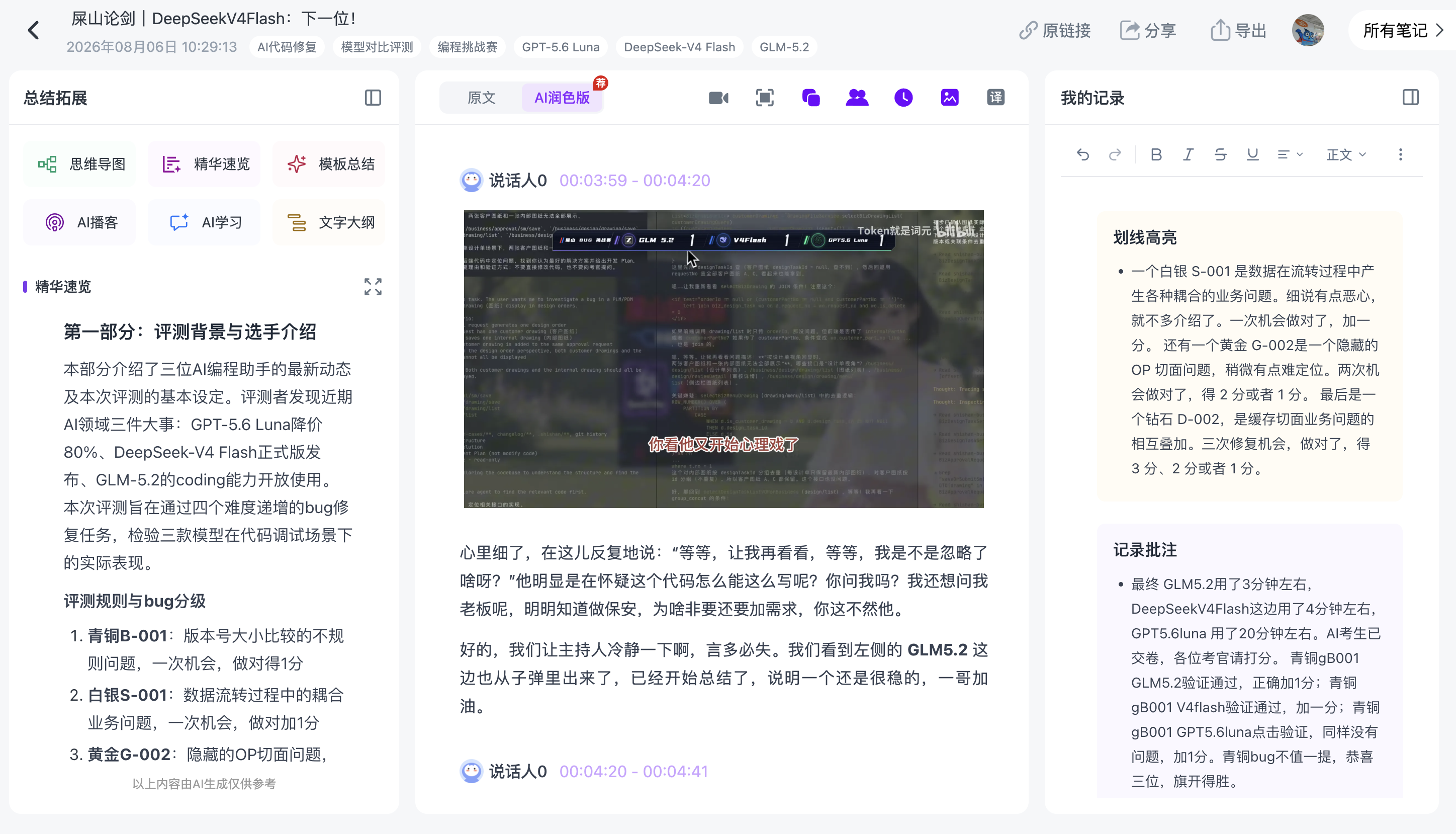Toggle the timestamp clock icon
Screen dimensions: 1456x834
pyautogui.click(x=903, y=98)
